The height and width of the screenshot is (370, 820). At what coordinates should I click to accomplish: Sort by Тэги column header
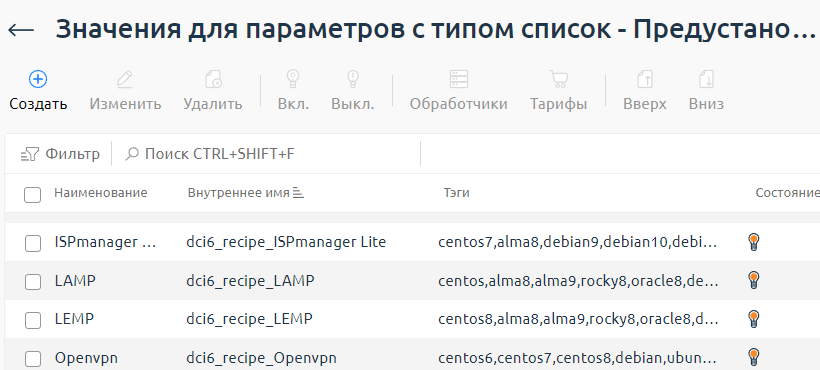(x=457, y=193)
